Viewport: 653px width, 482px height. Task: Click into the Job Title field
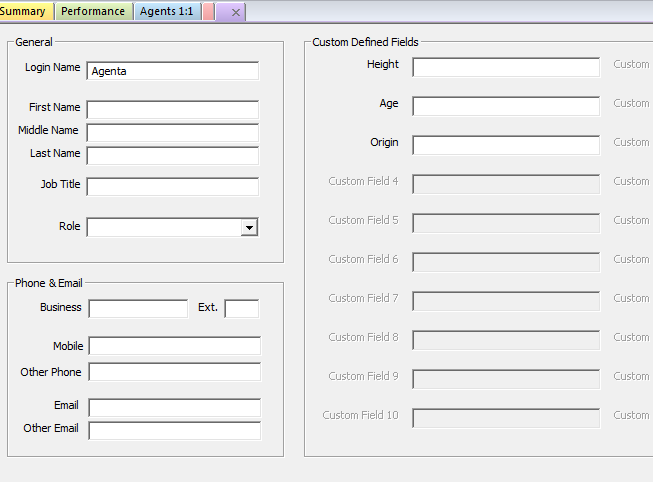pos(172,186)
